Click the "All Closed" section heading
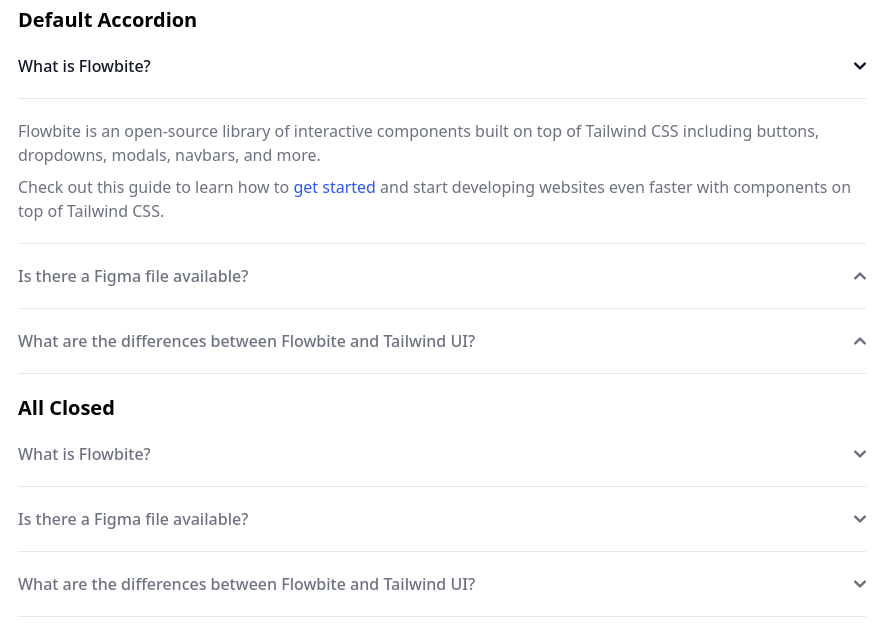The width and height of the screenshot is (885, 627). (x=66, y=408)
